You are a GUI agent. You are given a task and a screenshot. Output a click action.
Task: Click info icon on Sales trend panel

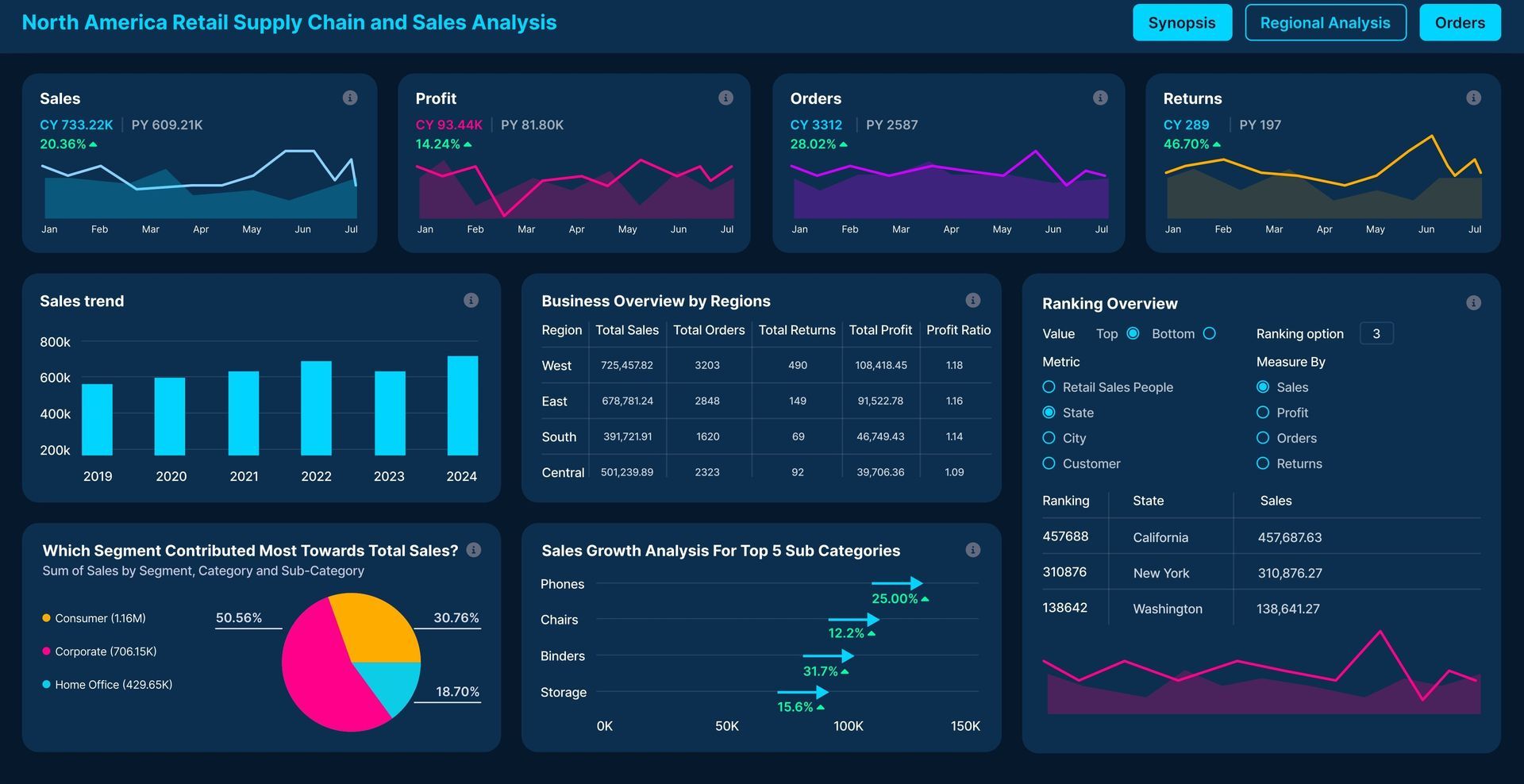pos(471,300)
